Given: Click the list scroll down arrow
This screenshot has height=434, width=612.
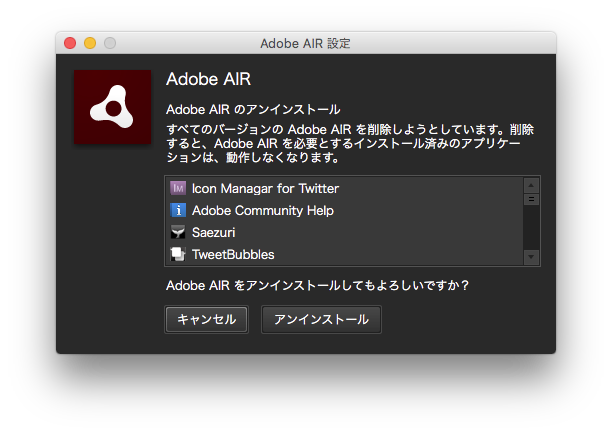Looking at the screenshot, I should click(531, 257).
